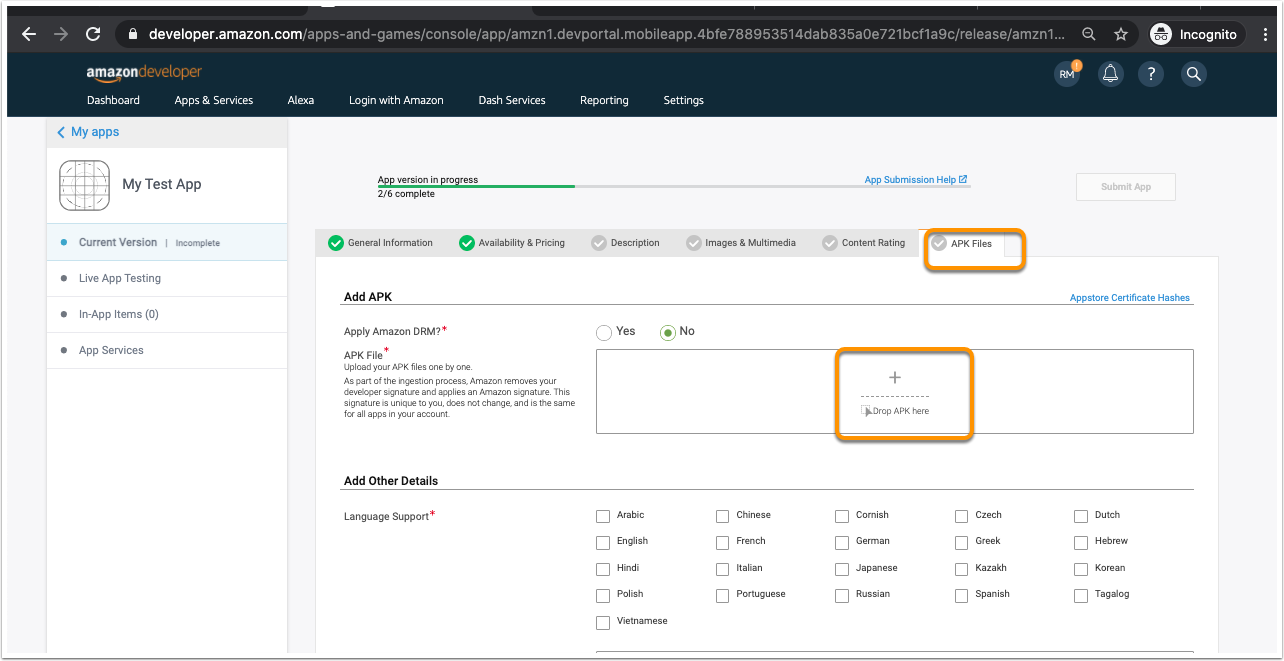This screenshot has height=661, width=1284.
Task: Open In-App Items (0)
Action: [x=167, y=314]
